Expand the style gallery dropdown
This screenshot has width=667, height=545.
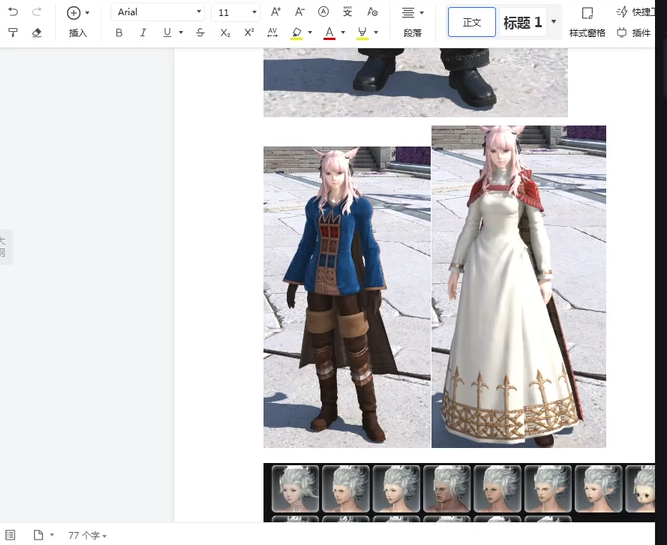click(x=554, y=21)
